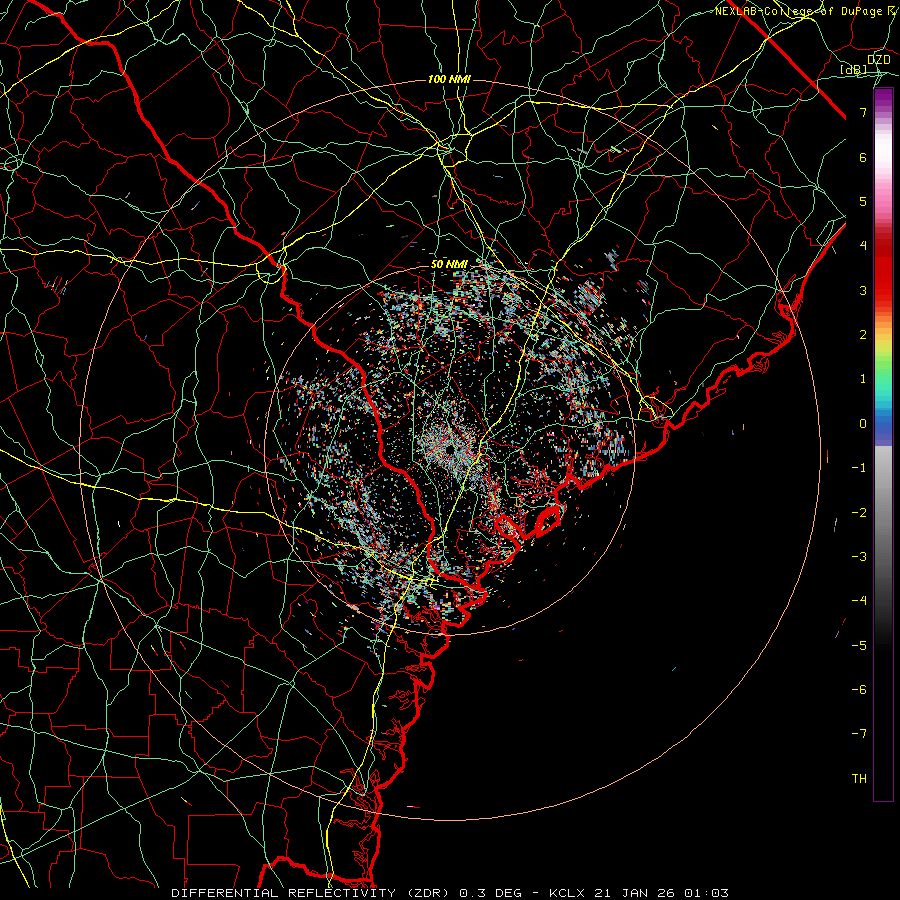900x900 pixels.
Task: Click the 6 value on the dB scale
Action: 863,157
